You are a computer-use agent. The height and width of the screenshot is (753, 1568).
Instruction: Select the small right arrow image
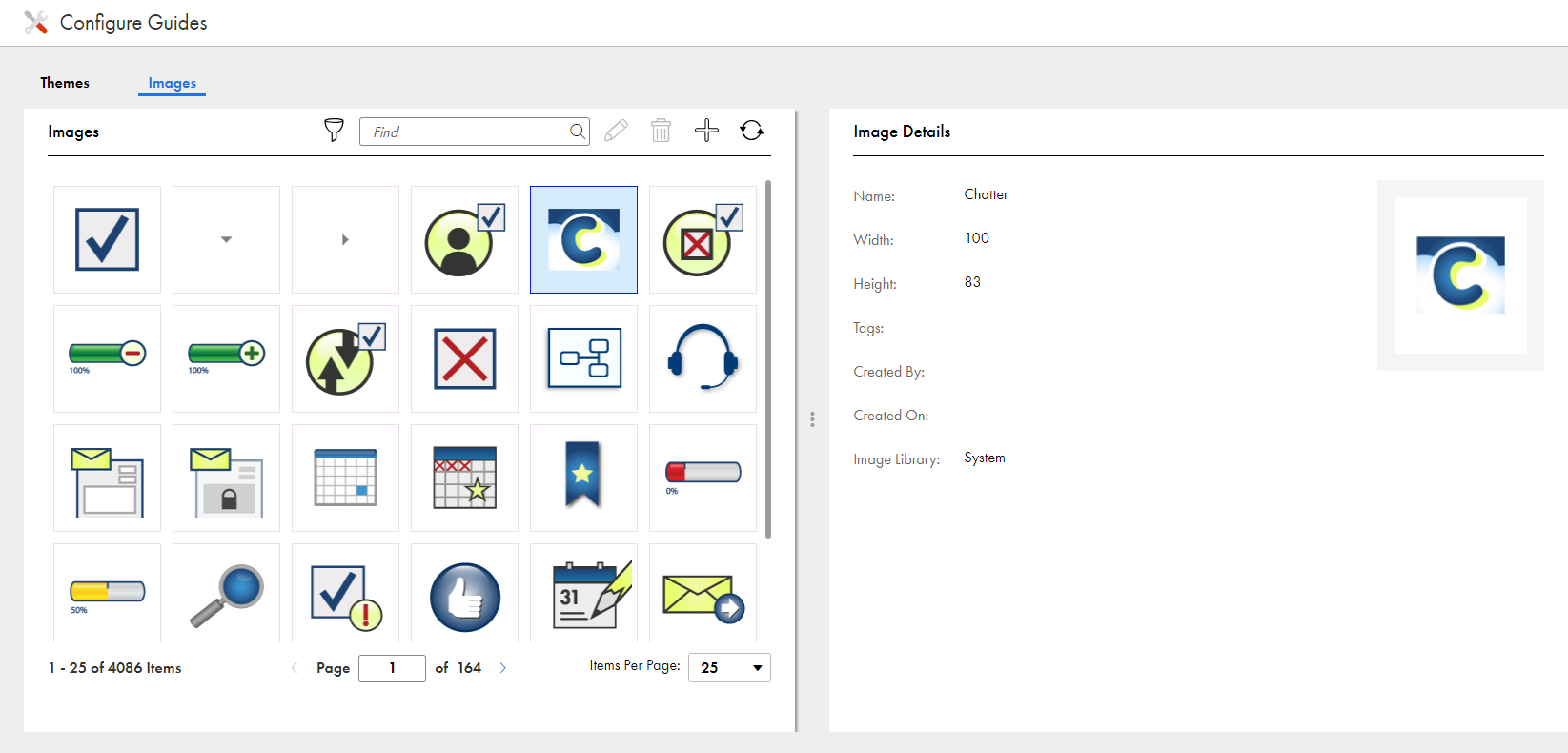345,239
